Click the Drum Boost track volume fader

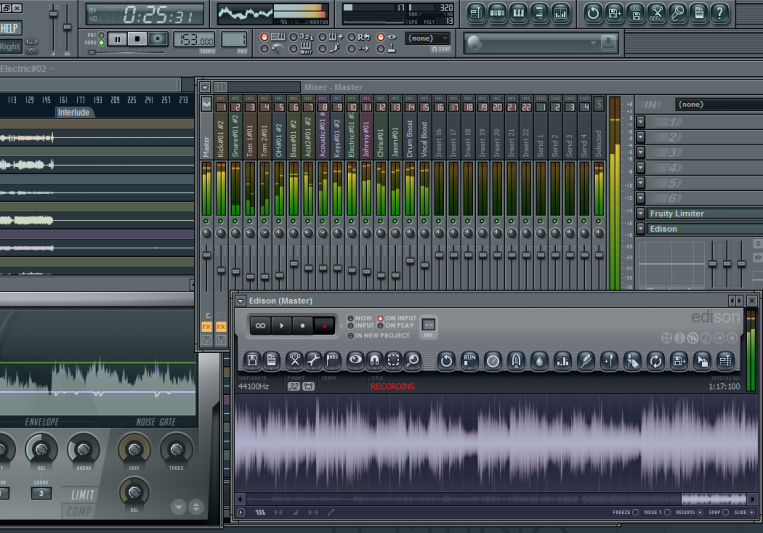[x=410, y=261]
